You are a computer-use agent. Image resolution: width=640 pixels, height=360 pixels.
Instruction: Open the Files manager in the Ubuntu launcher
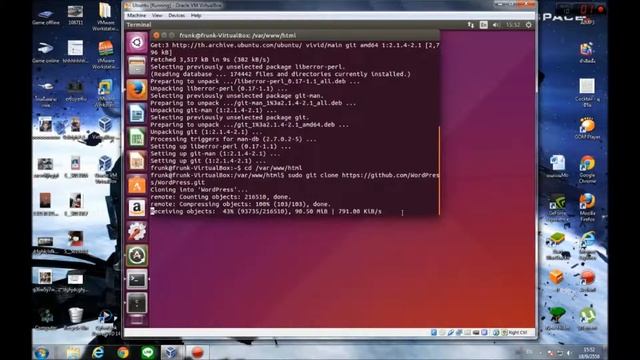pyautogui.click(x=137, y=66)
